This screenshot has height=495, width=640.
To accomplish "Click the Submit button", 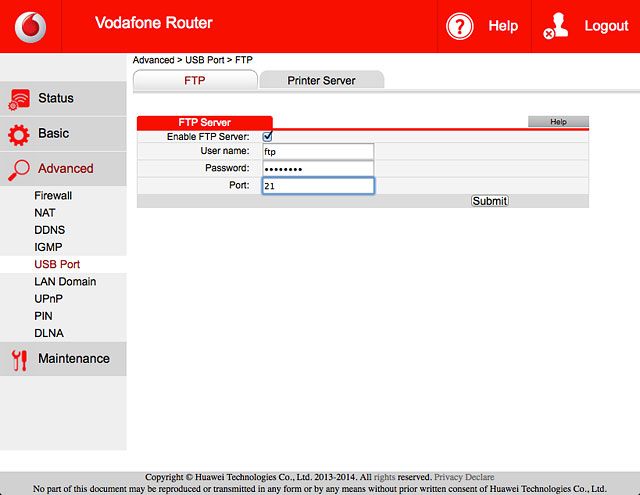I will tap(490, 201).
